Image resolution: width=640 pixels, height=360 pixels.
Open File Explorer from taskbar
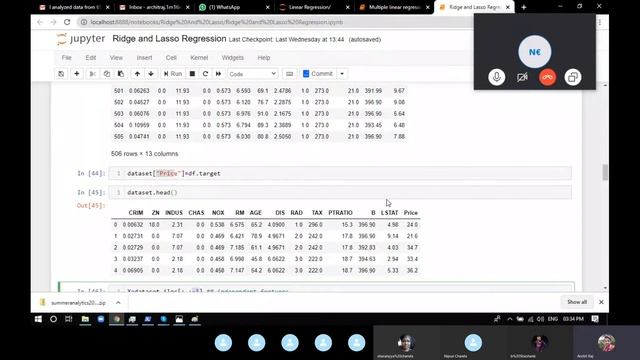pyautogui.click(x=85, y=319)
